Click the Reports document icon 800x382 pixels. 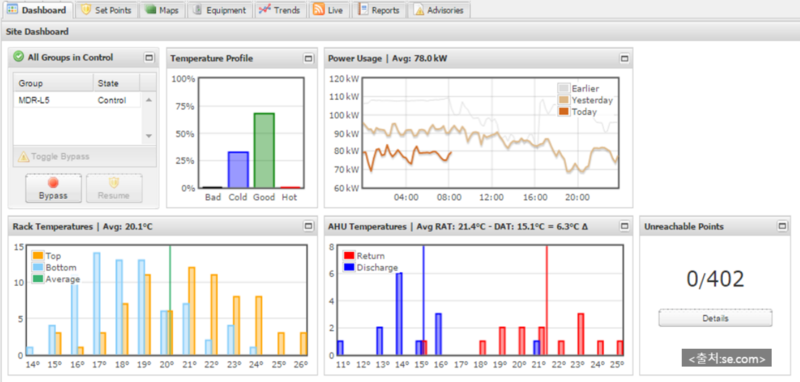click(363, 9)
